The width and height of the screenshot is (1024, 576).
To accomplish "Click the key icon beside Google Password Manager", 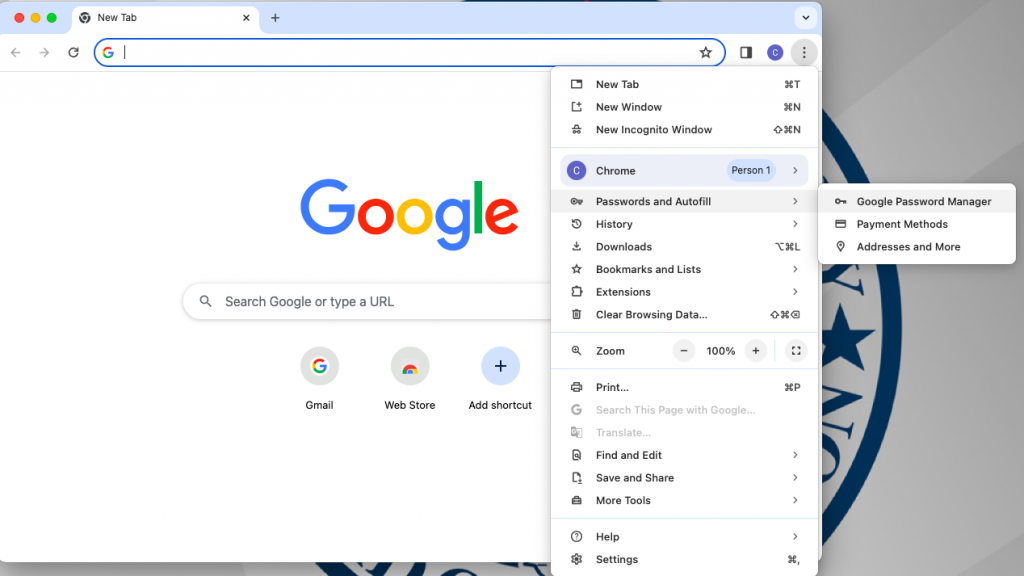I will pos(840,201).
